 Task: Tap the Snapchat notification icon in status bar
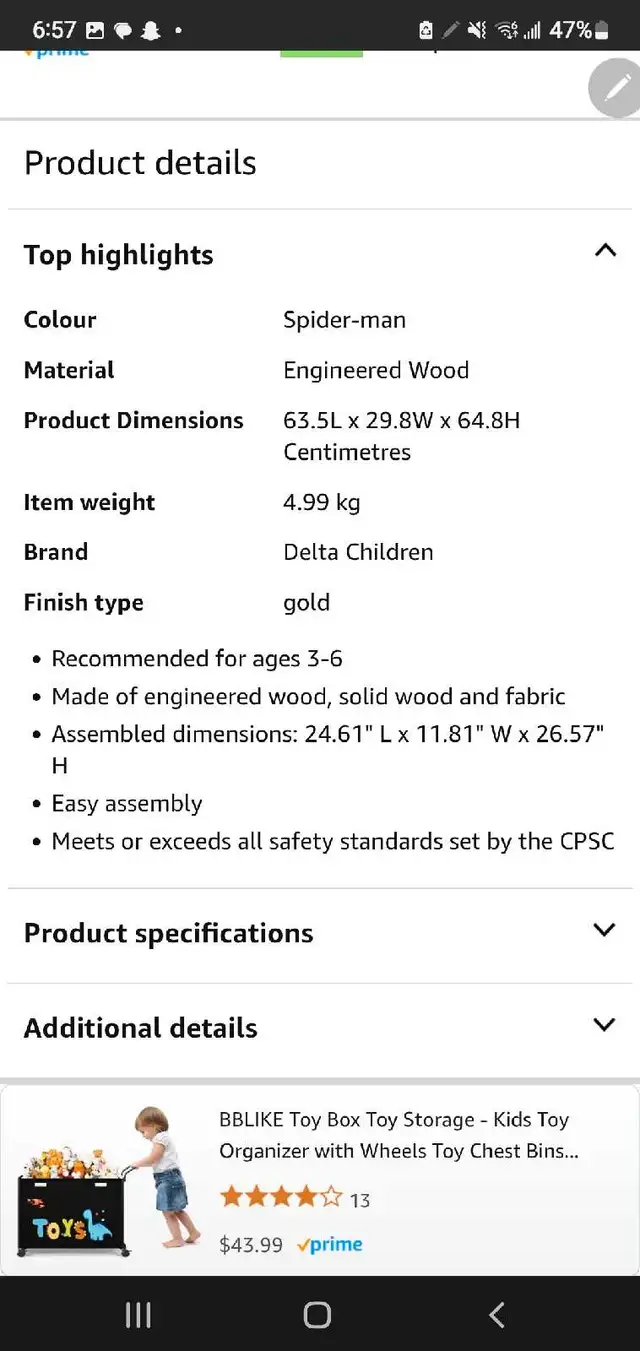(x=150, y=31)
